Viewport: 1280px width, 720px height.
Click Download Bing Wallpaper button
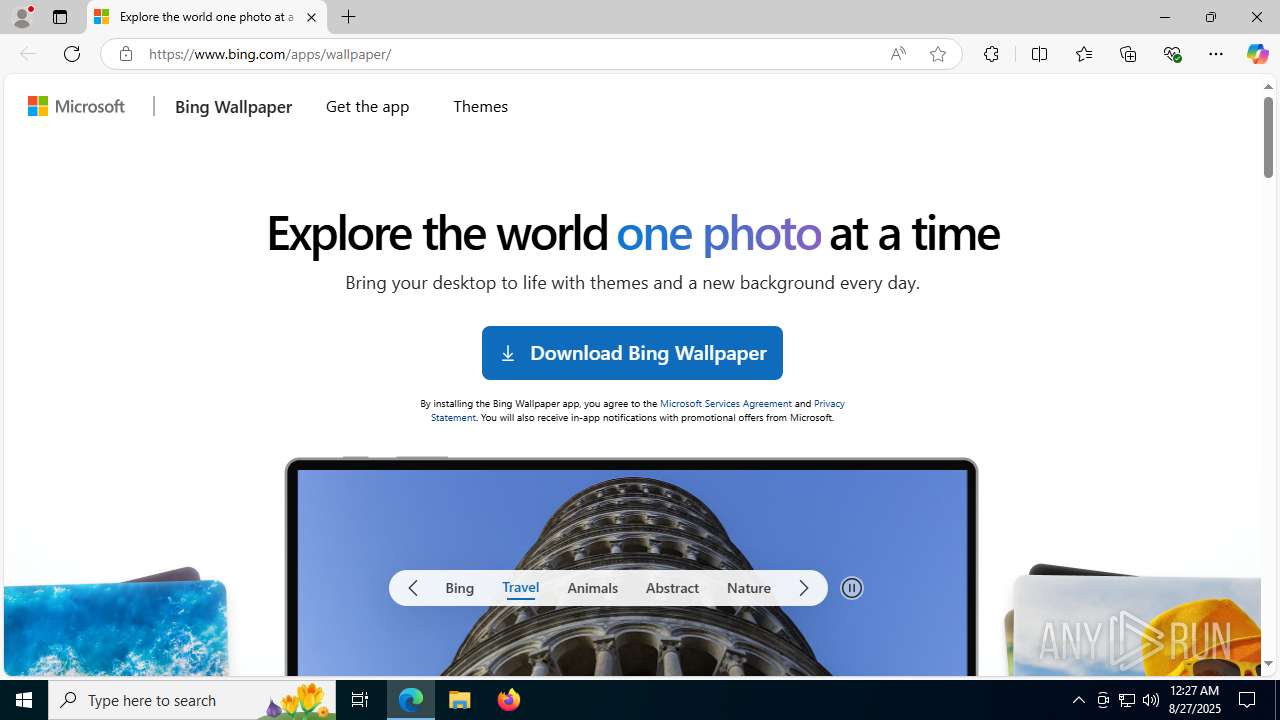632,353
